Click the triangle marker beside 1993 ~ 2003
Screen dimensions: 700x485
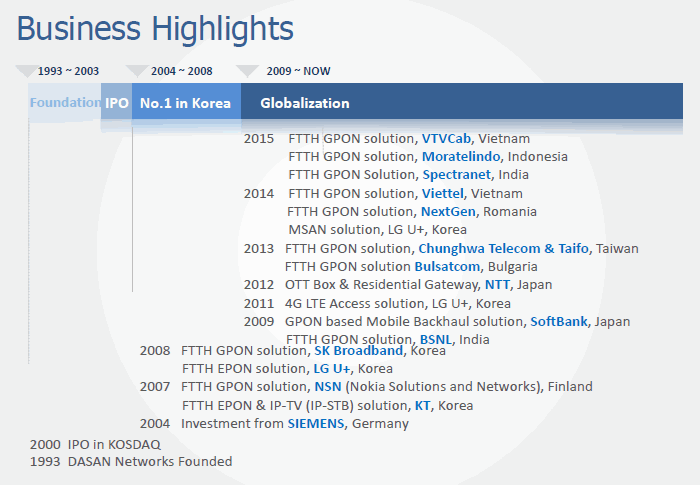(26, 71)
